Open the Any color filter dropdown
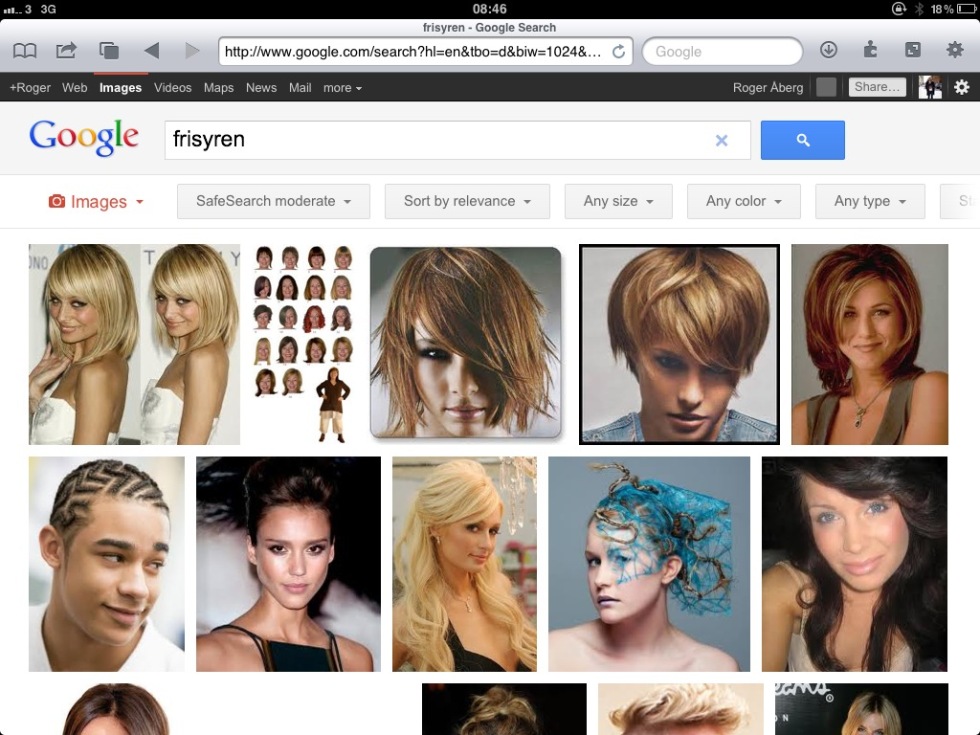980x735 pixels. 743,201
